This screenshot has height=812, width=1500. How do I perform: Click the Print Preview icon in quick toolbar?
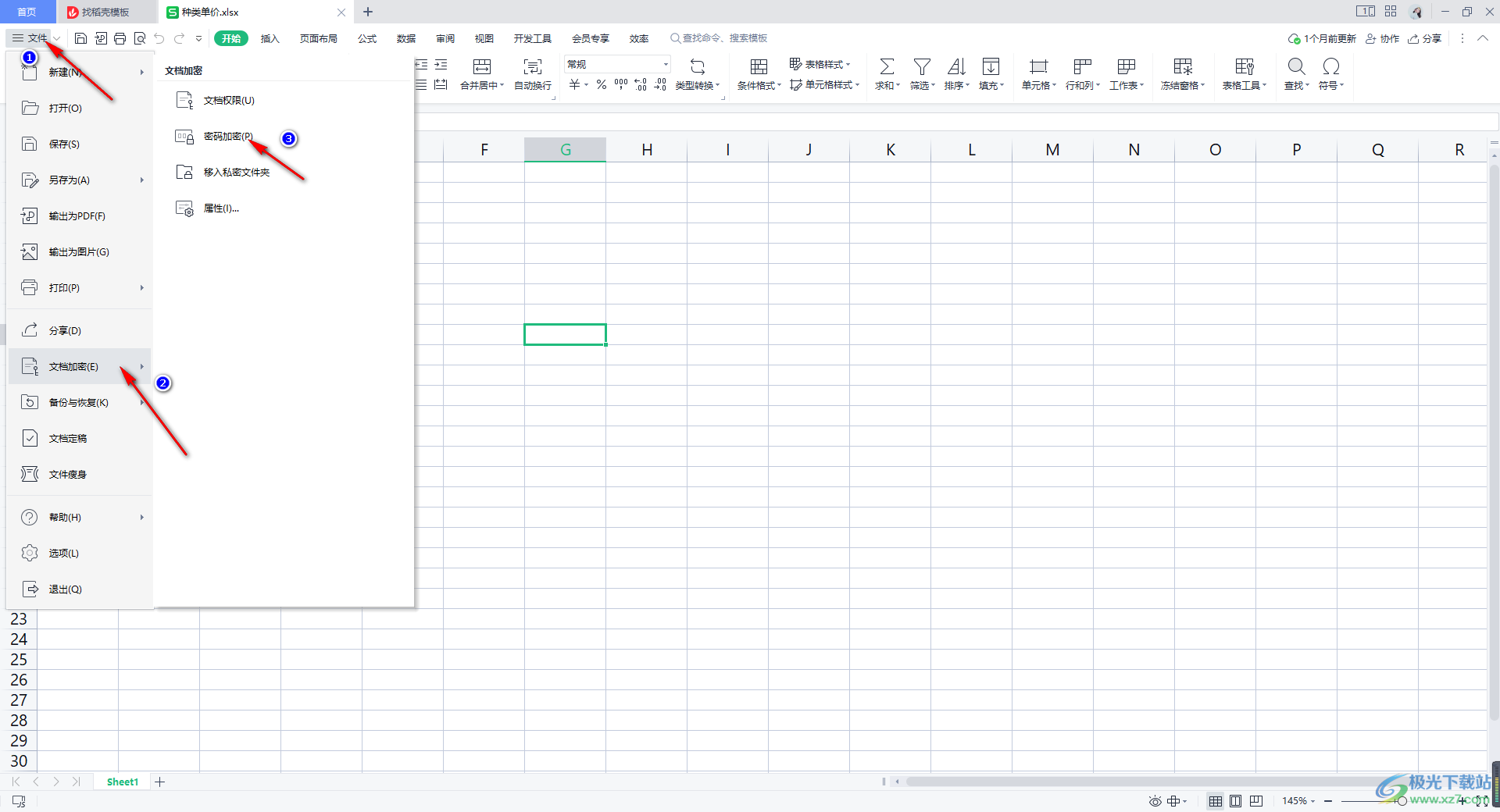[x=140, y=38]
